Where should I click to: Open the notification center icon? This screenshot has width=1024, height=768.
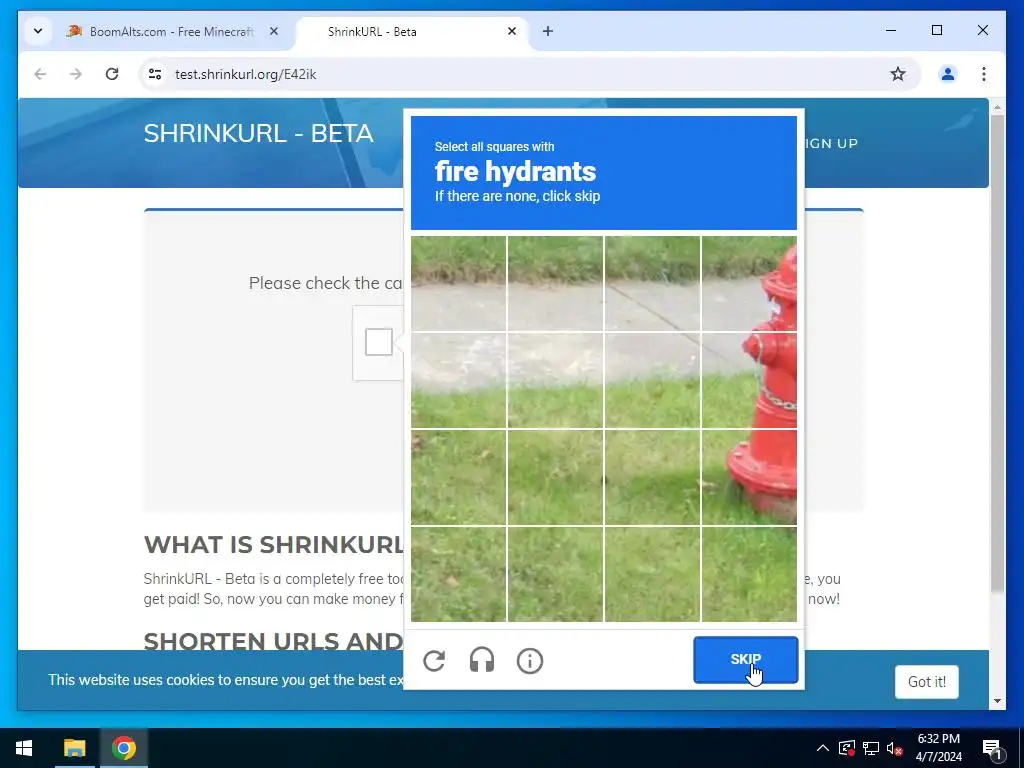[991, 748]
